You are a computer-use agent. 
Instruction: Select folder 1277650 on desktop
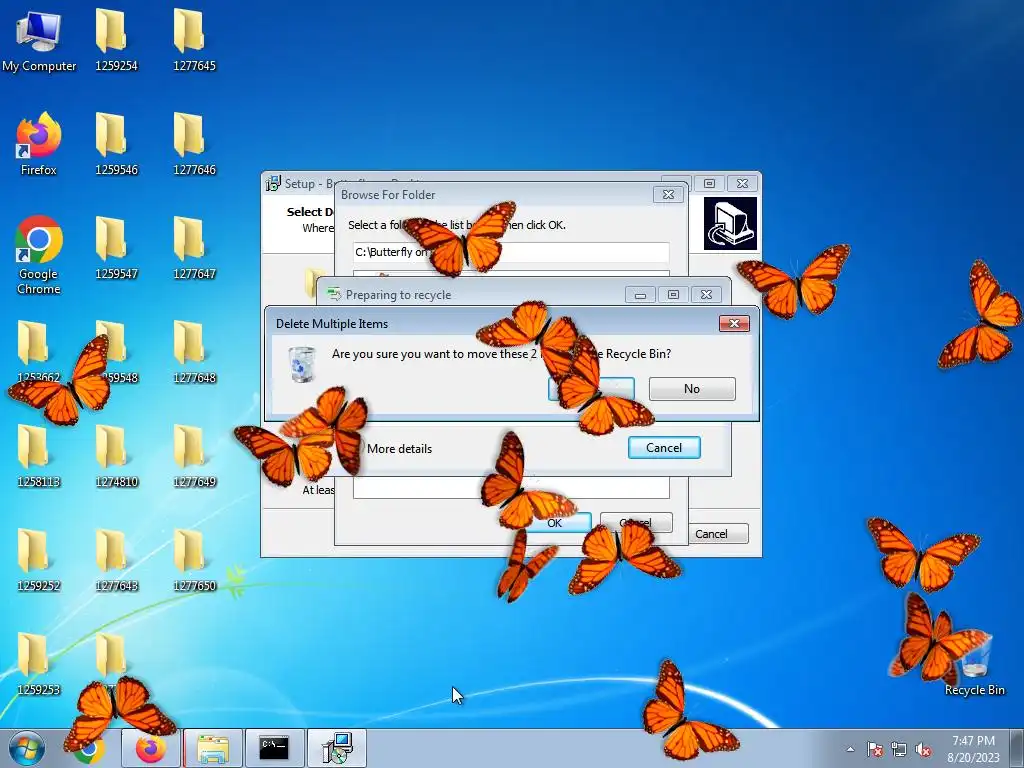click(194, 560)
